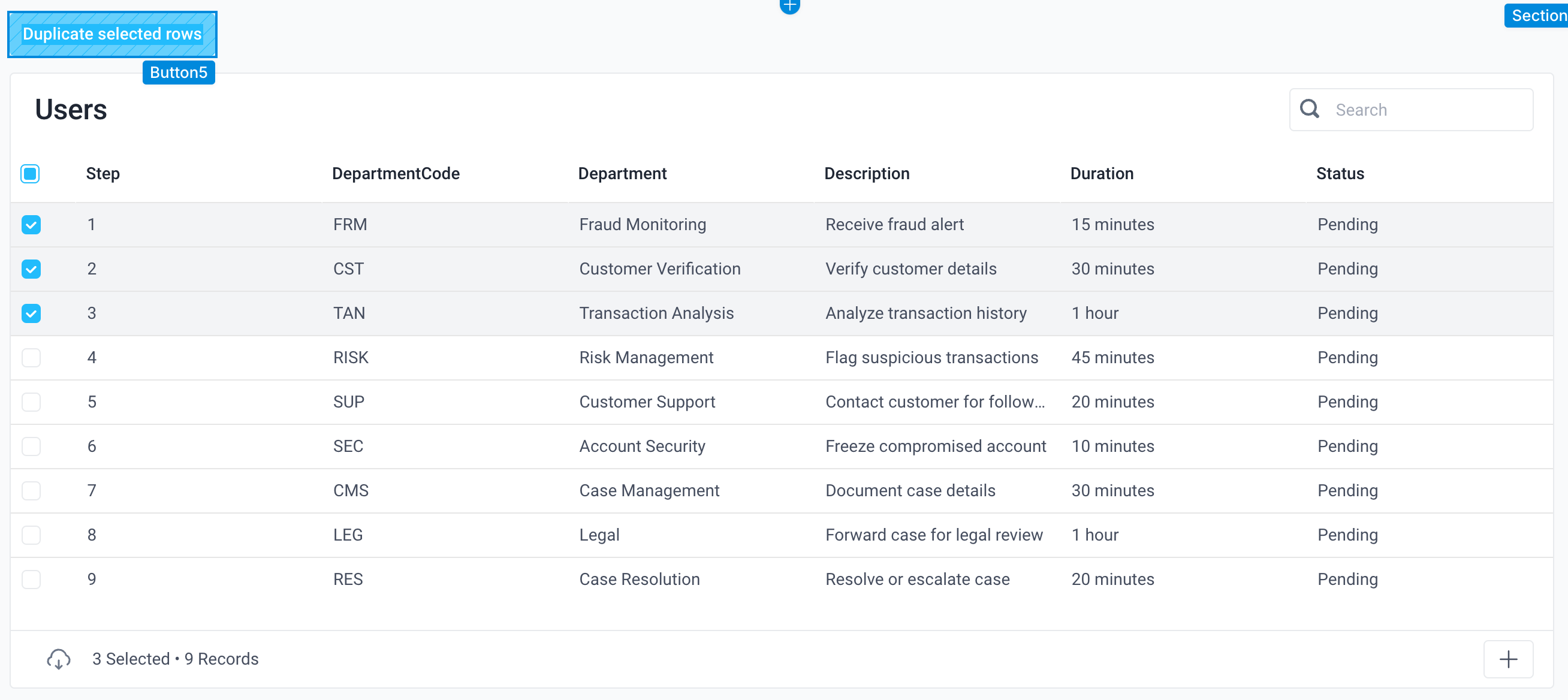Check the row 5 SUP checkbox
Viewport: 1568px width, 700px height.
coord(31,402)
